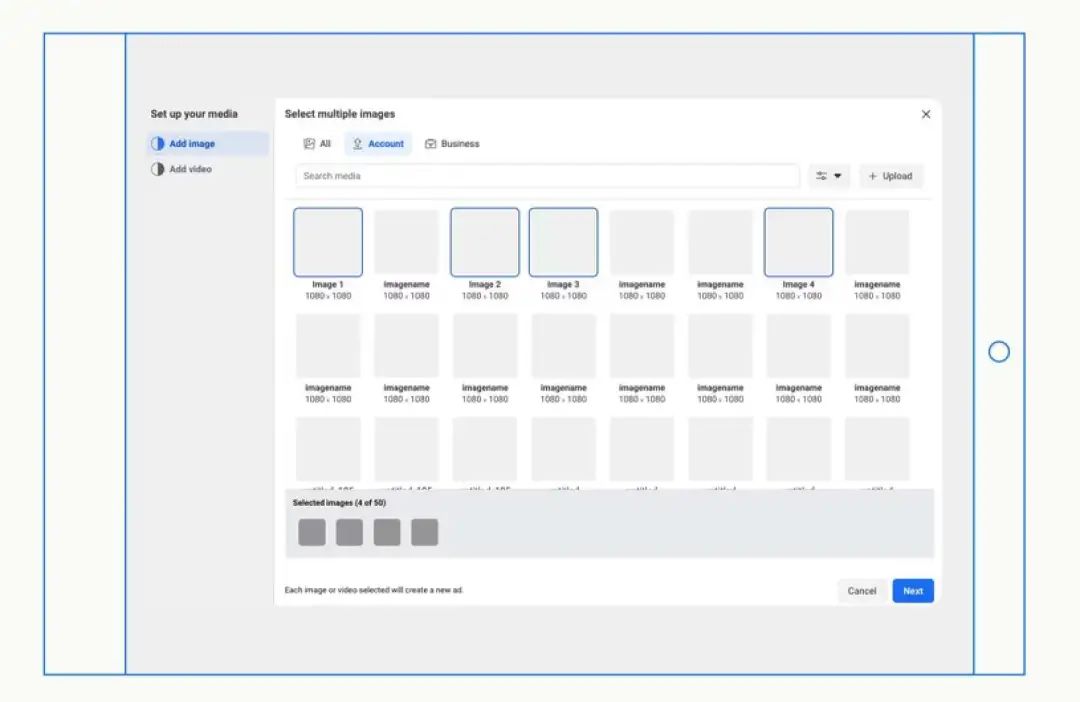
Task: Switch to the All tab
Action: (x=317, y=143)
